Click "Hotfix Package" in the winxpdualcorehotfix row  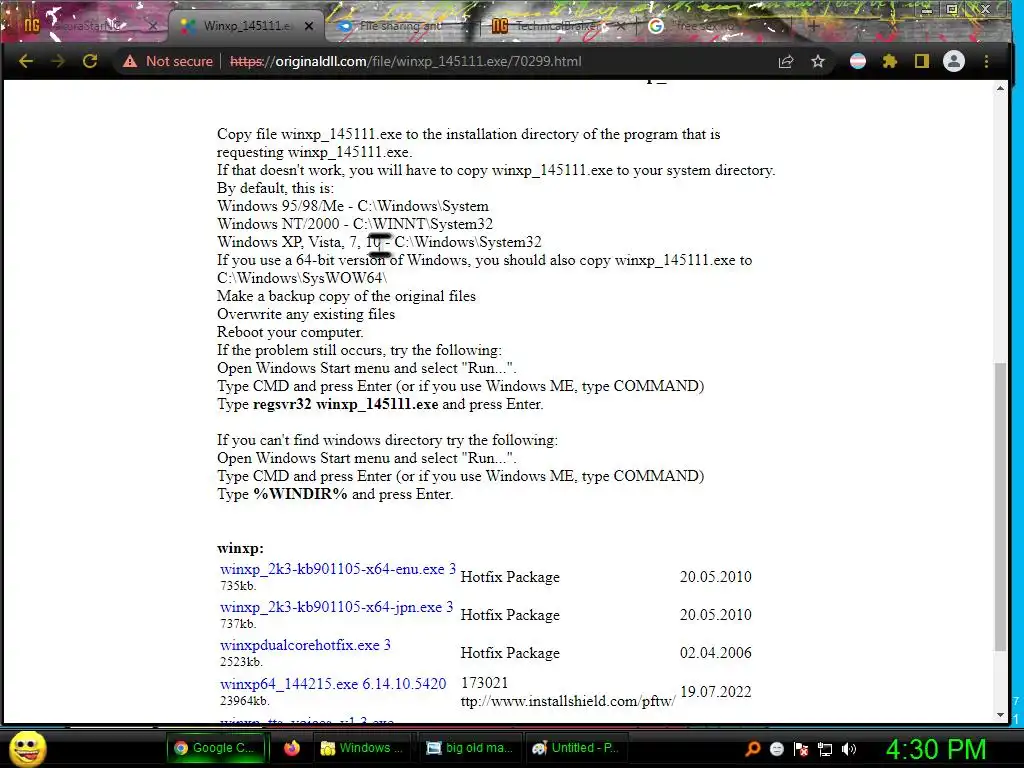(510, 652)
